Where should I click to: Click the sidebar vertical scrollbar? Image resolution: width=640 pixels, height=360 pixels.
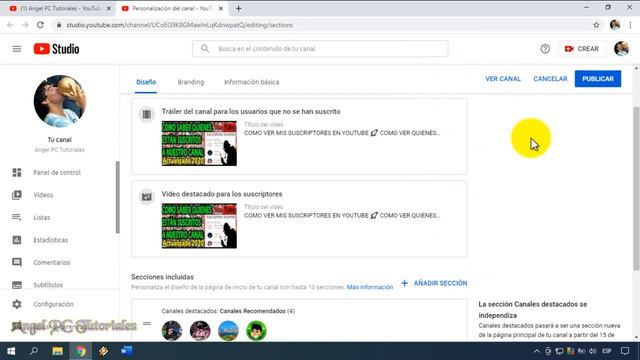tap(118, 197)
